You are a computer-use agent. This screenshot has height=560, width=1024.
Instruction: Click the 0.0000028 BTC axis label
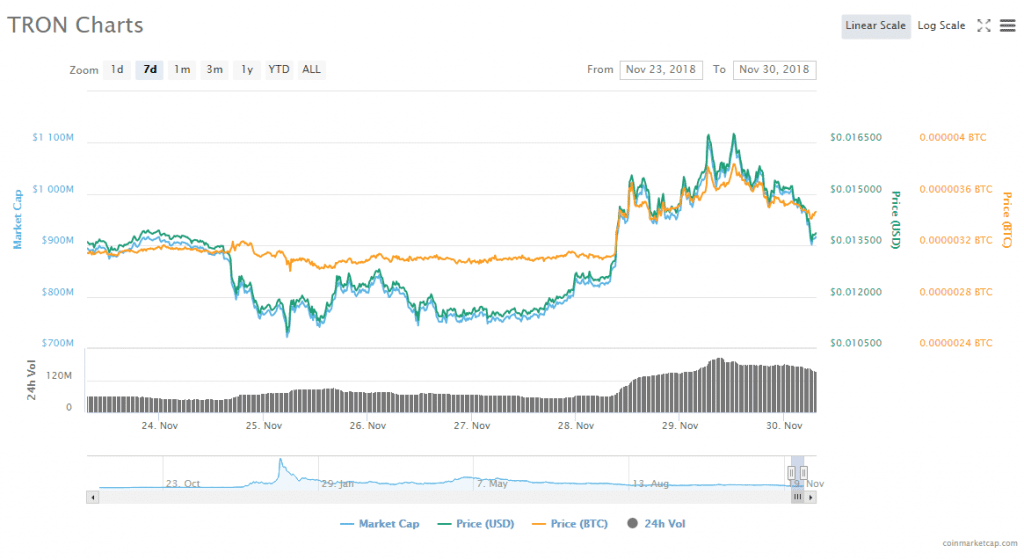click(956, 292)
